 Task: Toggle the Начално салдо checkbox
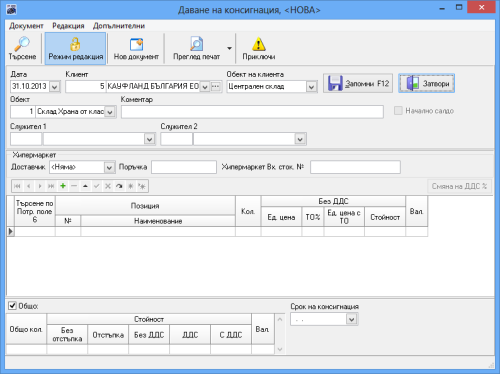click(398, 111)
